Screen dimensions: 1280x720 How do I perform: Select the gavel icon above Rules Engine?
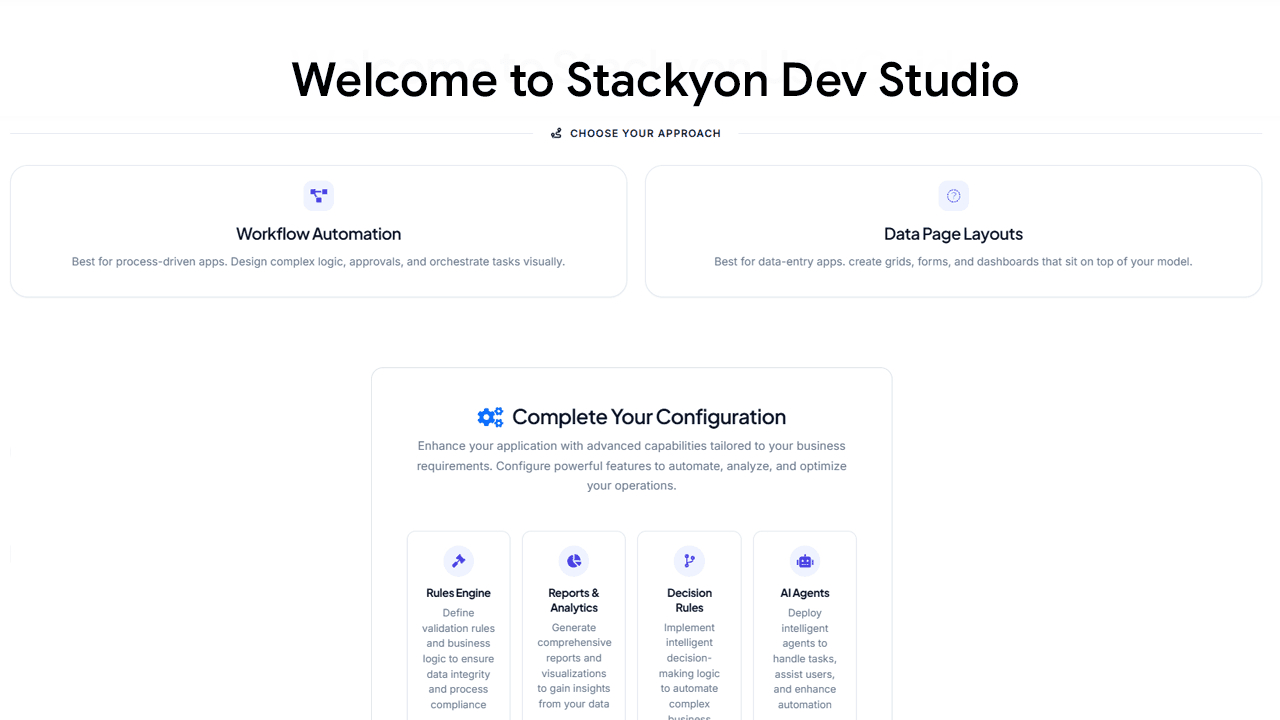point(458,561)
